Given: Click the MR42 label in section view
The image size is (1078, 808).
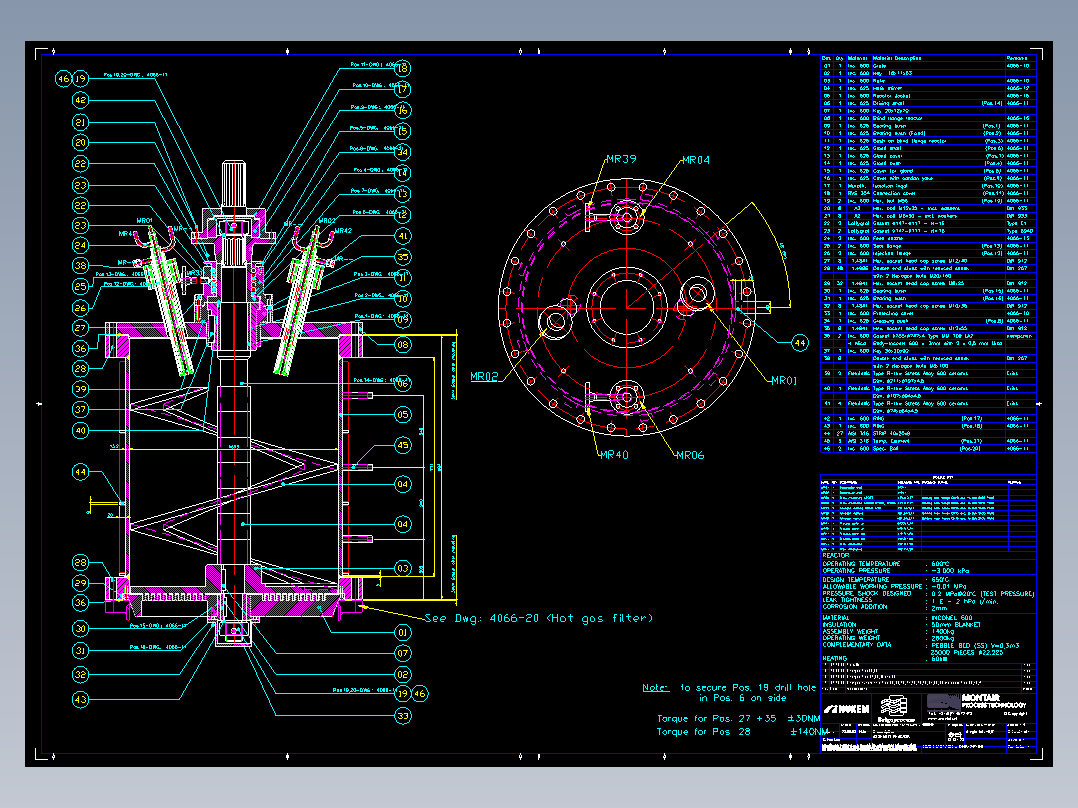Looking at the screenshot, I should [x=343, y=231].
